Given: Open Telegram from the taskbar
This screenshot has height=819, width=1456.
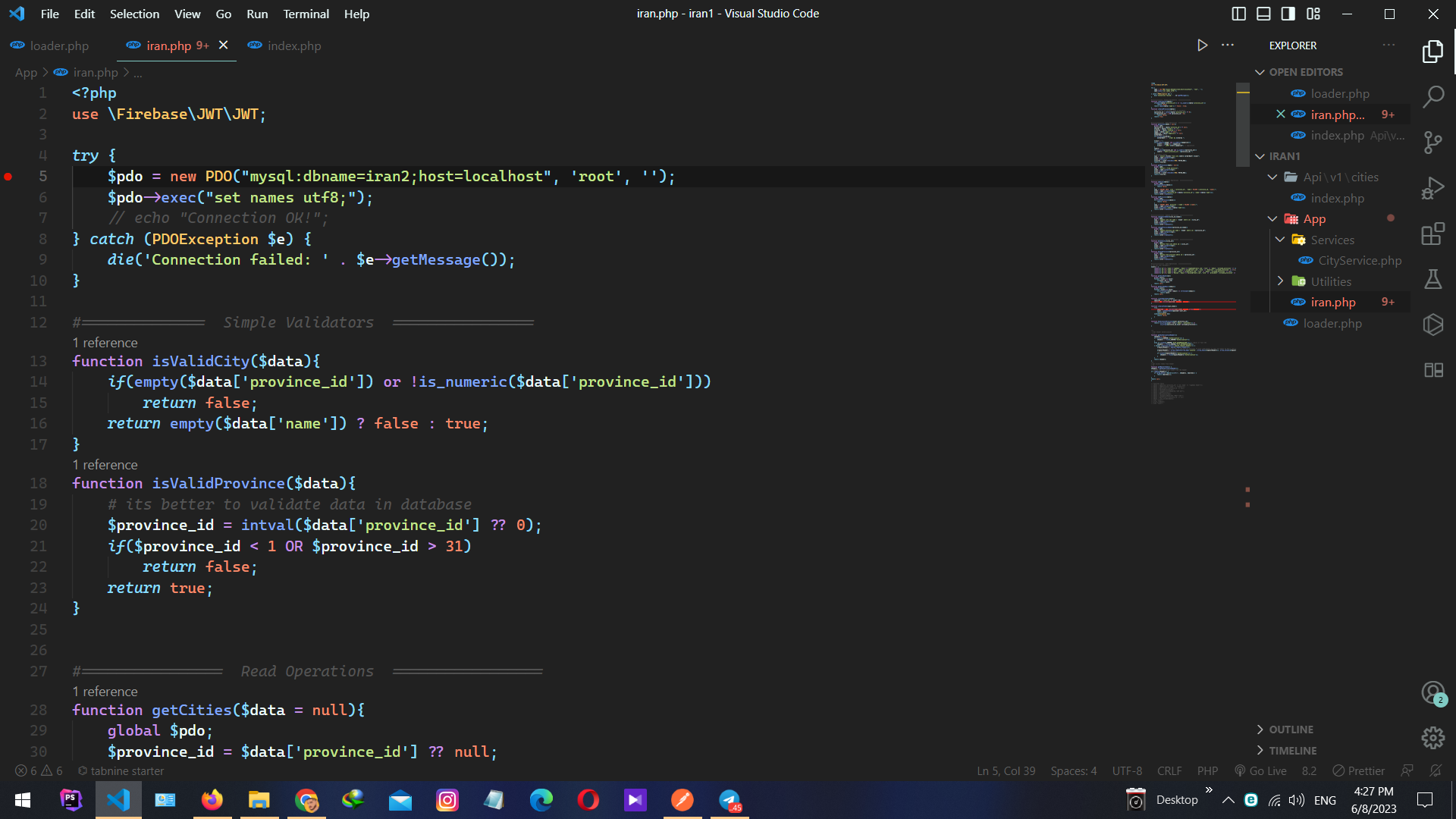Looking at the screenshot, I should point(730,800).
